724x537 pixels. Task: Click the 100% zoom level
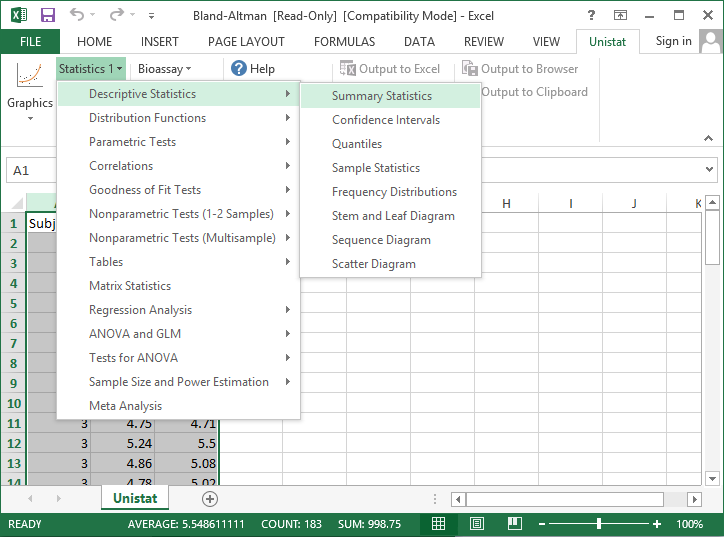click(x=689, y=524)
